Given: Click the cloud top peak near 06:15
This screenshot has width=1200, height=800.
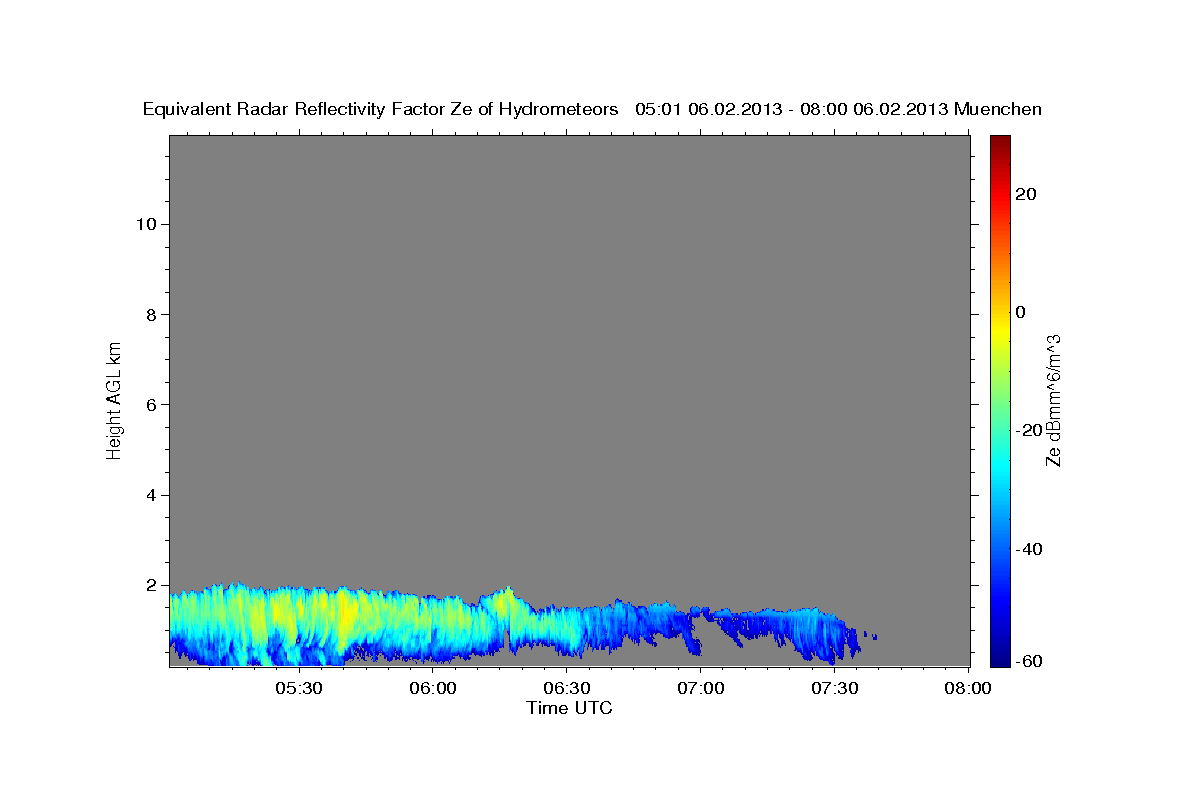Looking at the screenshot, I should tap(507, 595).
